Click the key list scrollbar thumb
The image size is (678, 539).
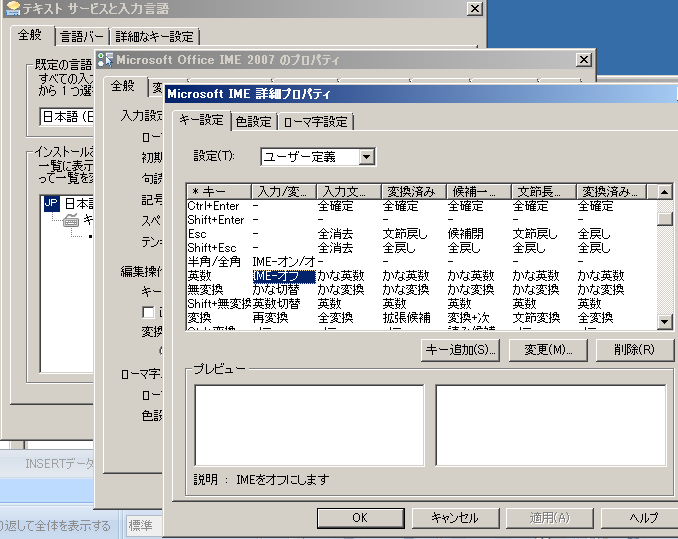pyautogui.click(x=664, y=219)
